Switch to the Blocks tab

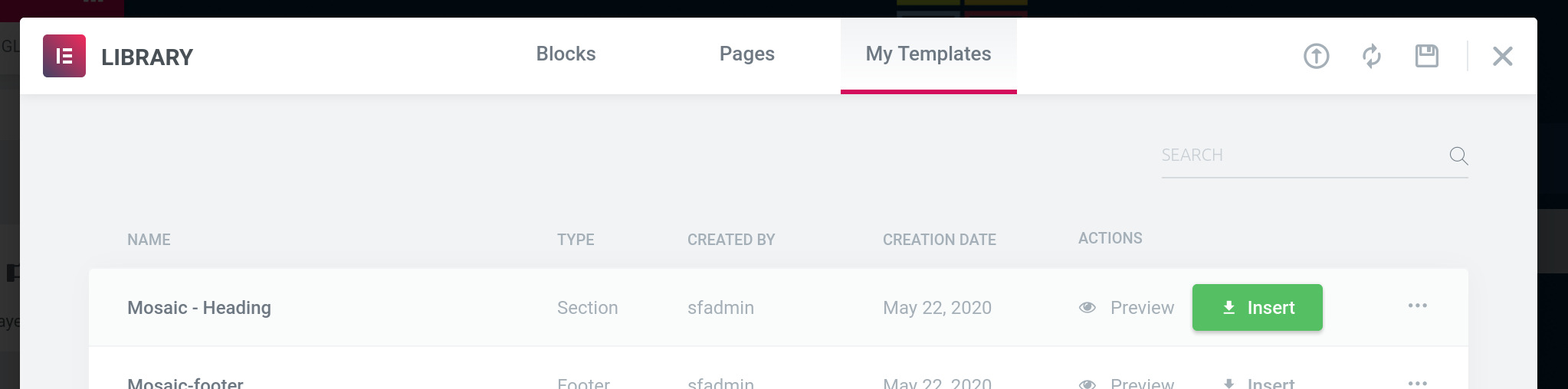(x=566, y=54)
